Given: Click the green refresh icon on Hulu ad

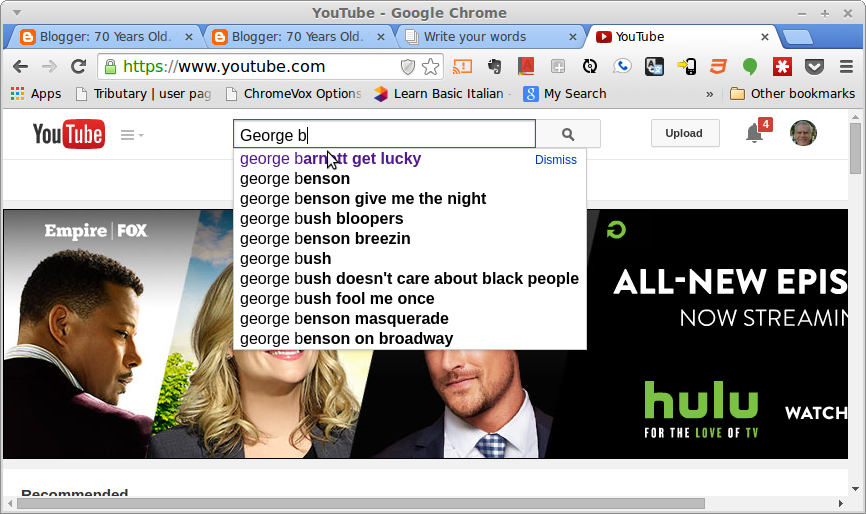Looking at the screenshot, I should point(616,230).
